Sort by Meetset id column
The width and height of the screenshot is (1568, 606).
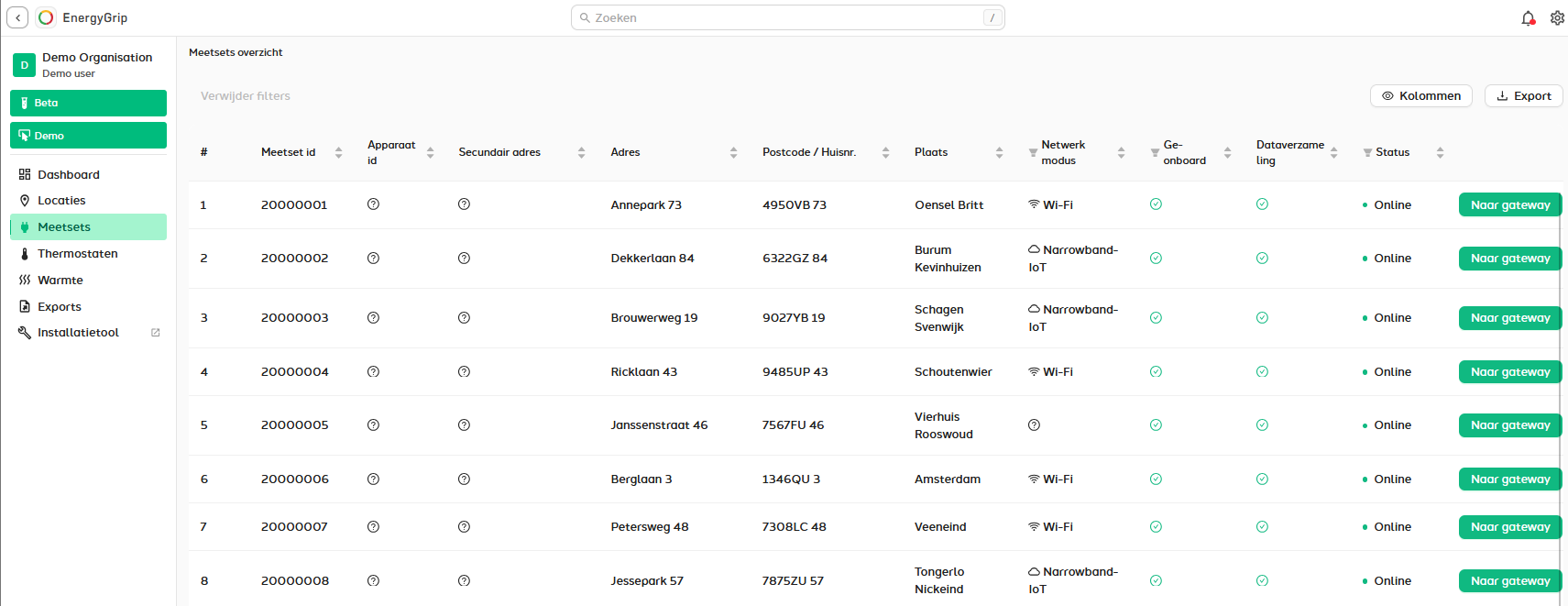(x=338, y=152)
